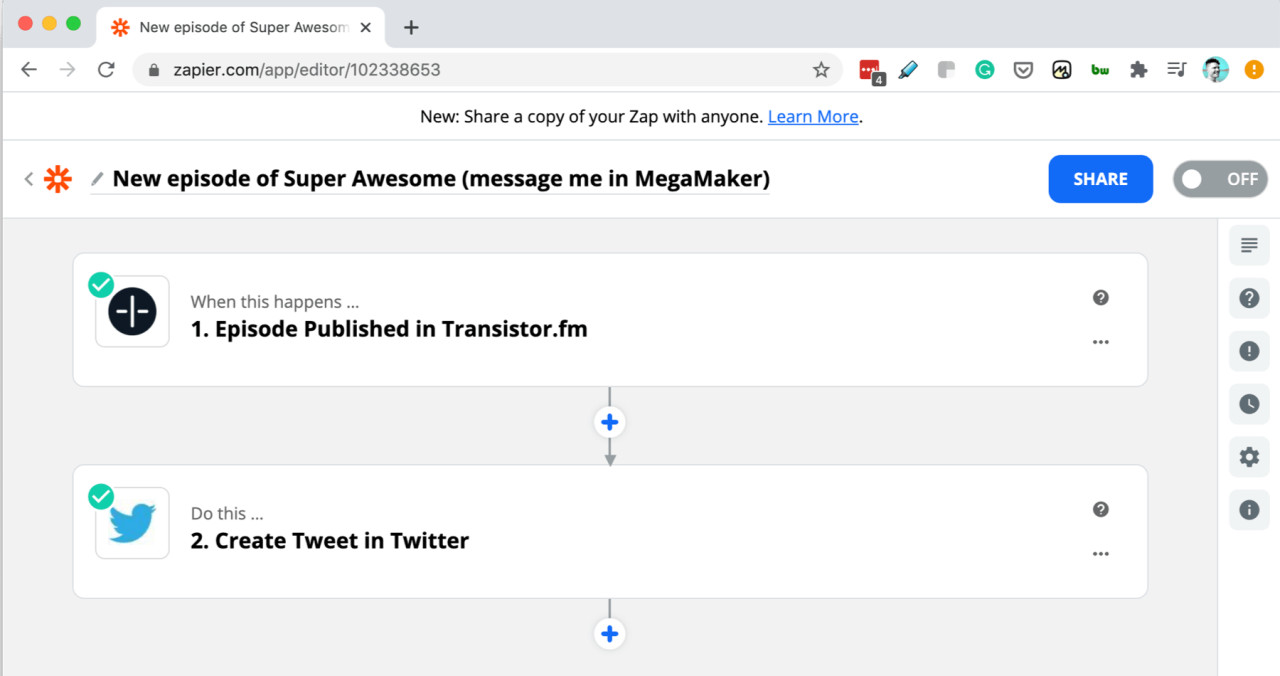The height and width of the screenshot is (676, 1280).
Task: Open Zap history via the clock icon
Action: (x=1248, y=404)
